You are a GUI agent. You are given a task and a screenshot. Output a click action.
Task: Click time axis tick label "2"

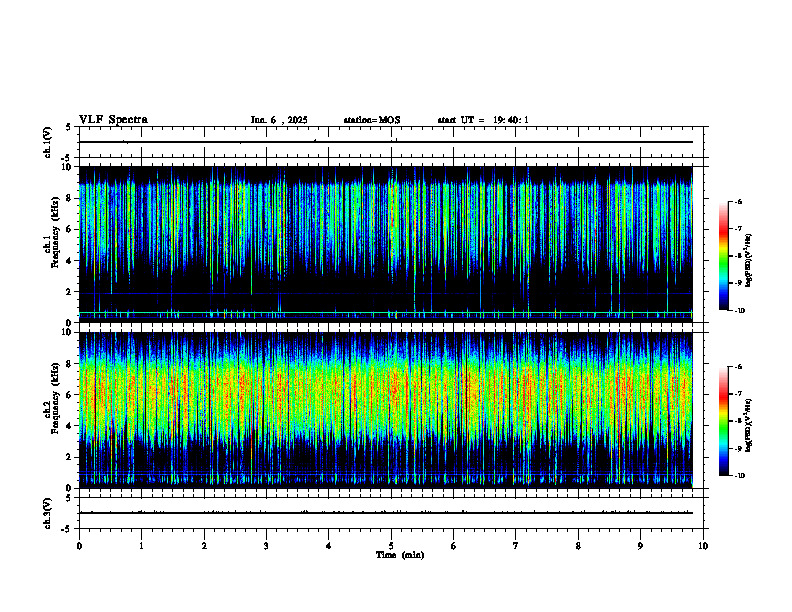[x=204, y=546]
